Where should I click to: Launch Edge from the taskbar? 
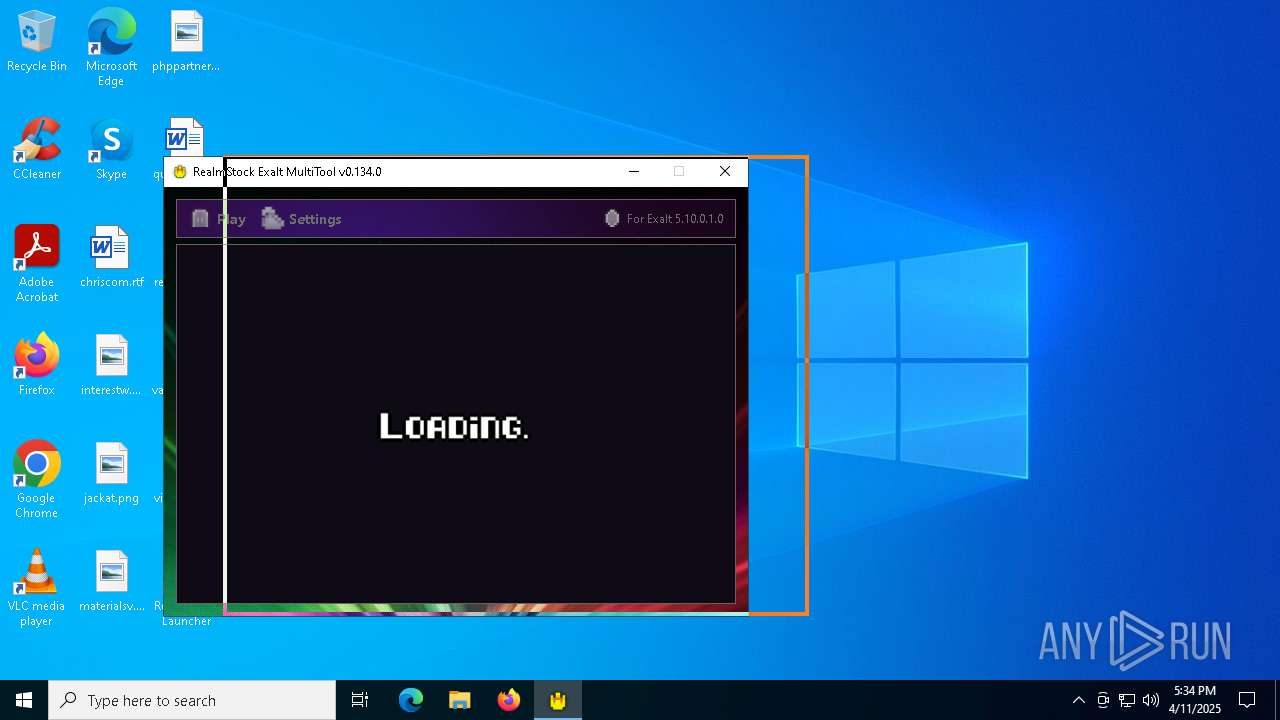pyautogui.click(x=411, y=700)
